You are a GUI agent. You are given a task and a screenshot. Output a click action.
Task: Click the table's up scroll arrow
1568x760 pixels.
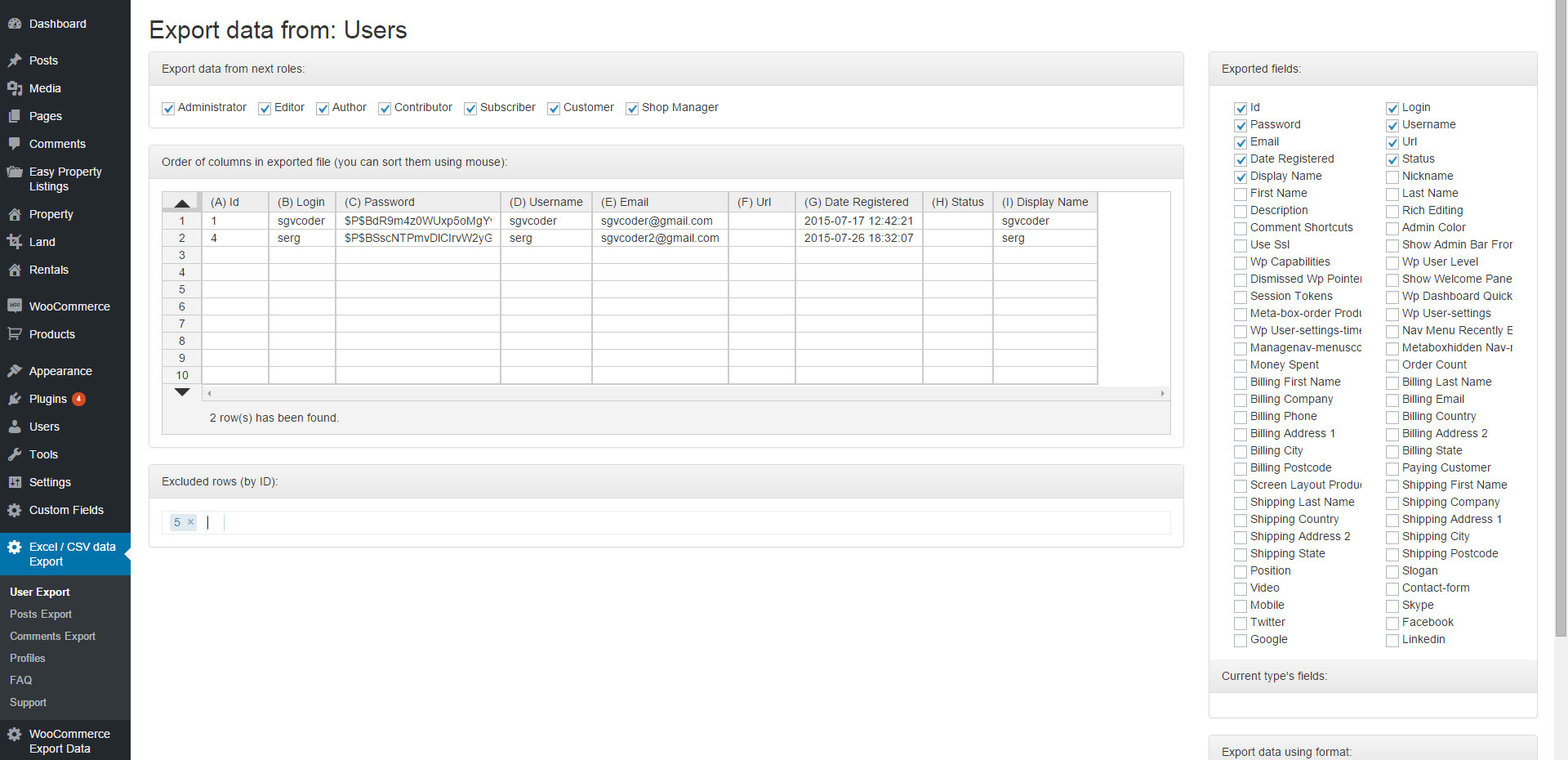pyautogui.click(x=181, y=202)
